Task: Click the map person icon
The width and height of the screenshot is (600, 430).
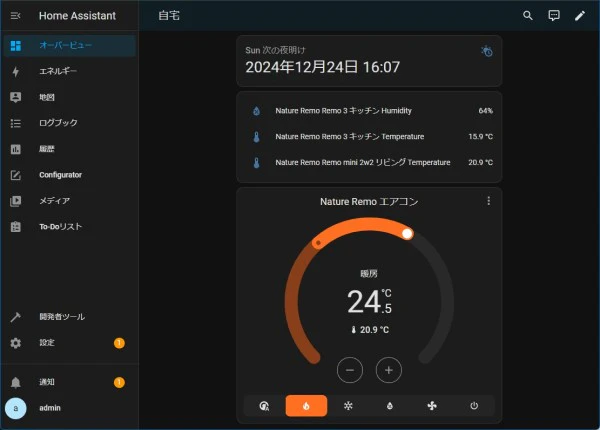Action: (x=16, y=97)
